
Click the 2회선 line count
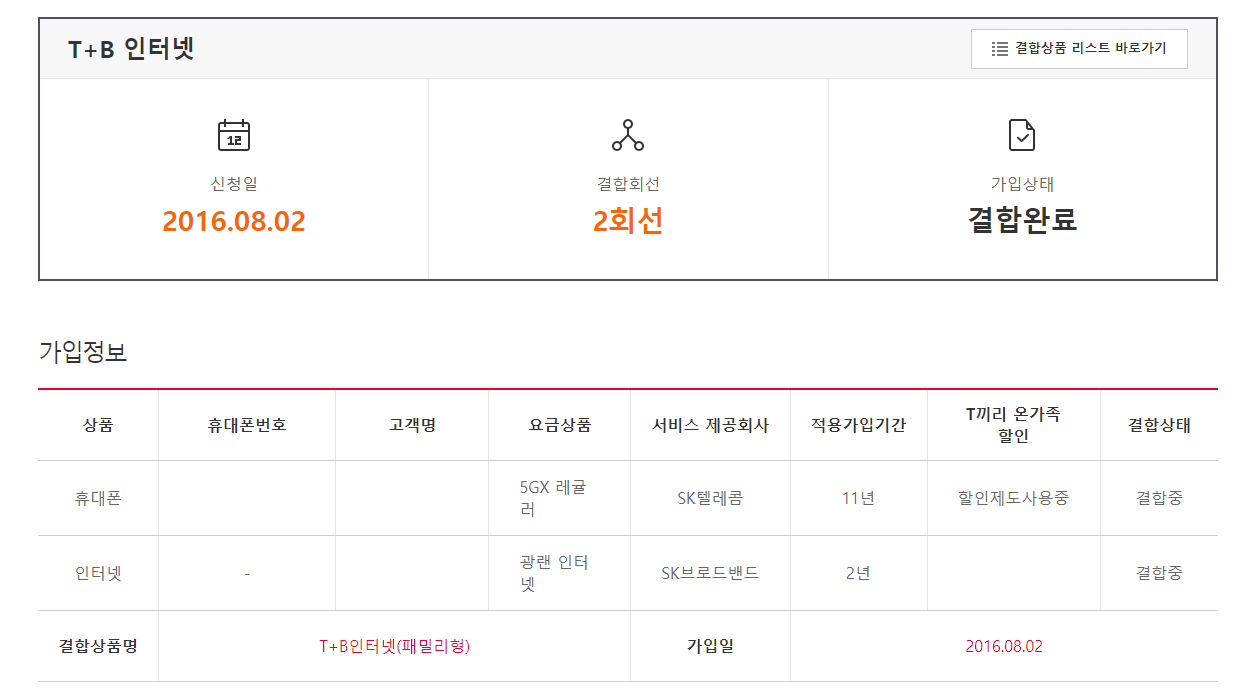point(628,221)
